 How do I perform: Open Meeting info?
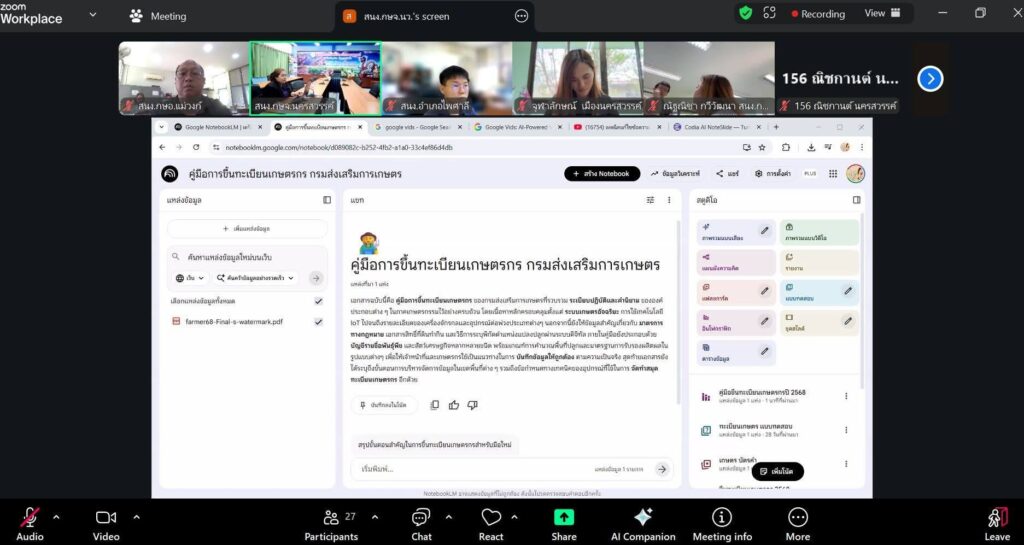(x=721, y=517)
